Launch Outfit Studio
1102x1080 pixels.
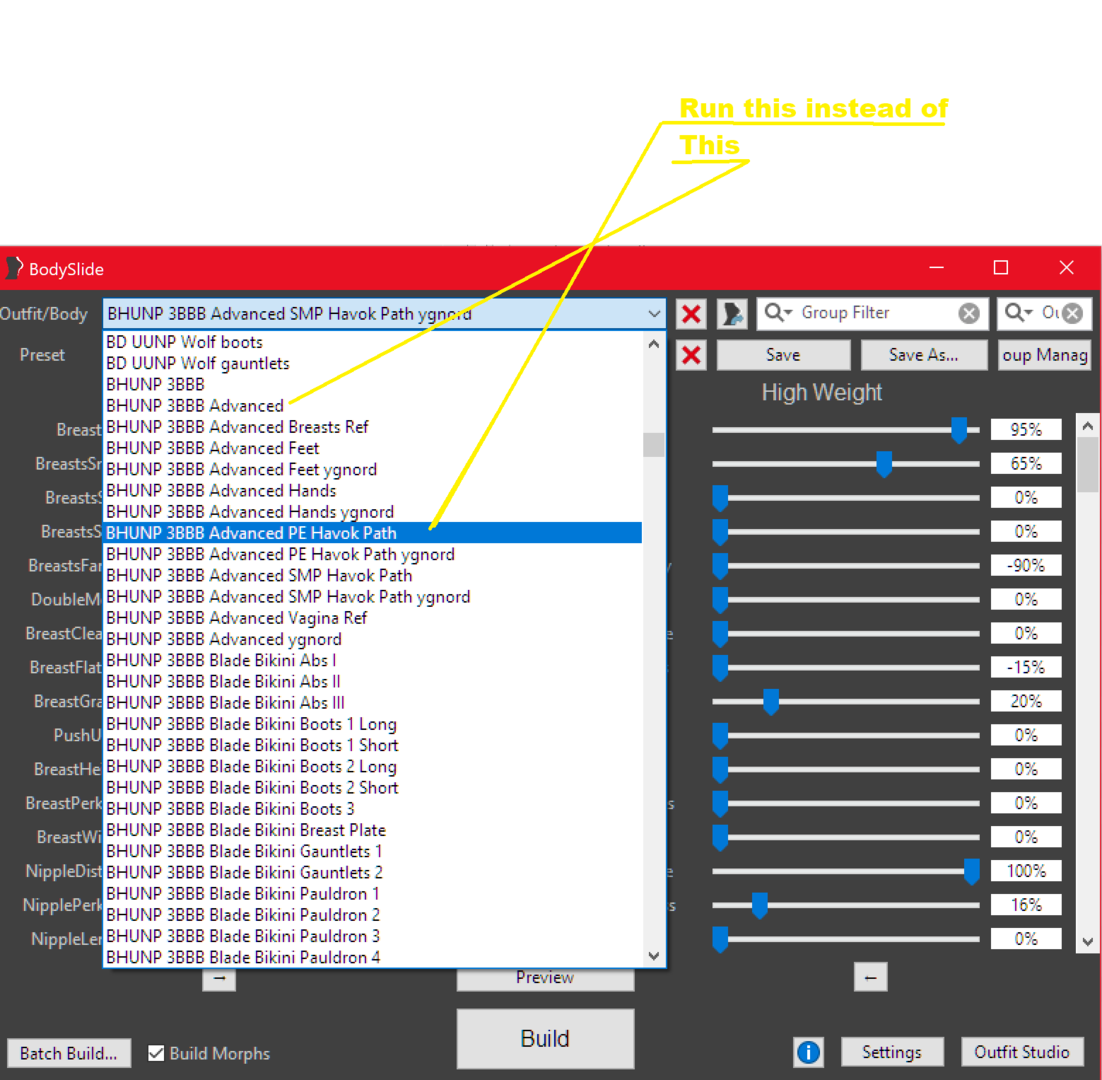coord(1021,1052)
